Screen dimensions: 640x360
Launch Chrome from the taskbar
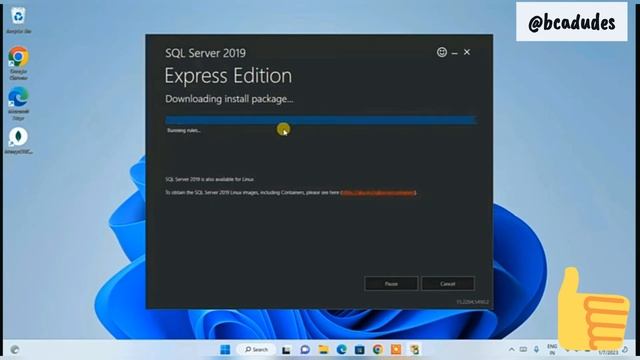378,349
